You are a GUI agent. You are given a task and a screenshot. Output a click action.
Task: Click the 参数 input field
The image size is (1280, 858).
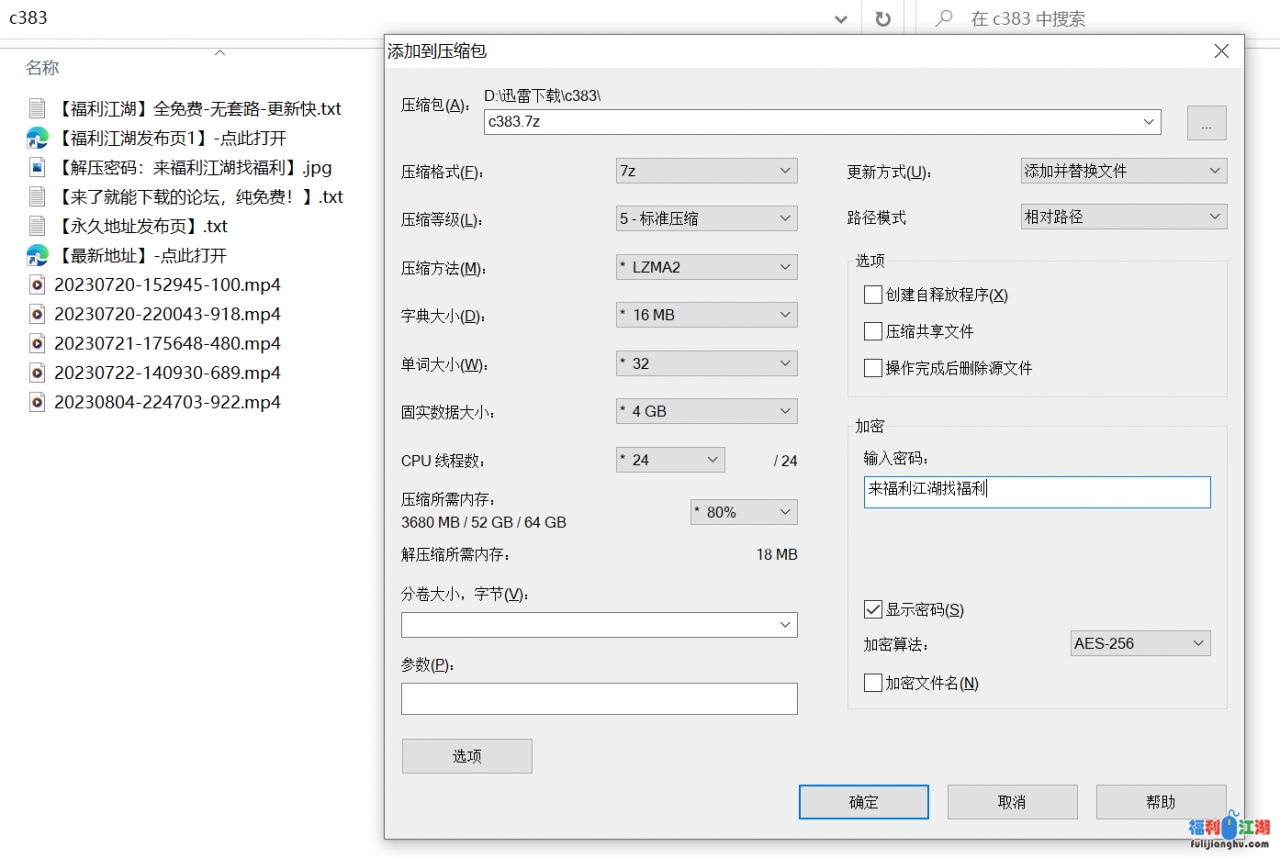click(x=599, y=699)
